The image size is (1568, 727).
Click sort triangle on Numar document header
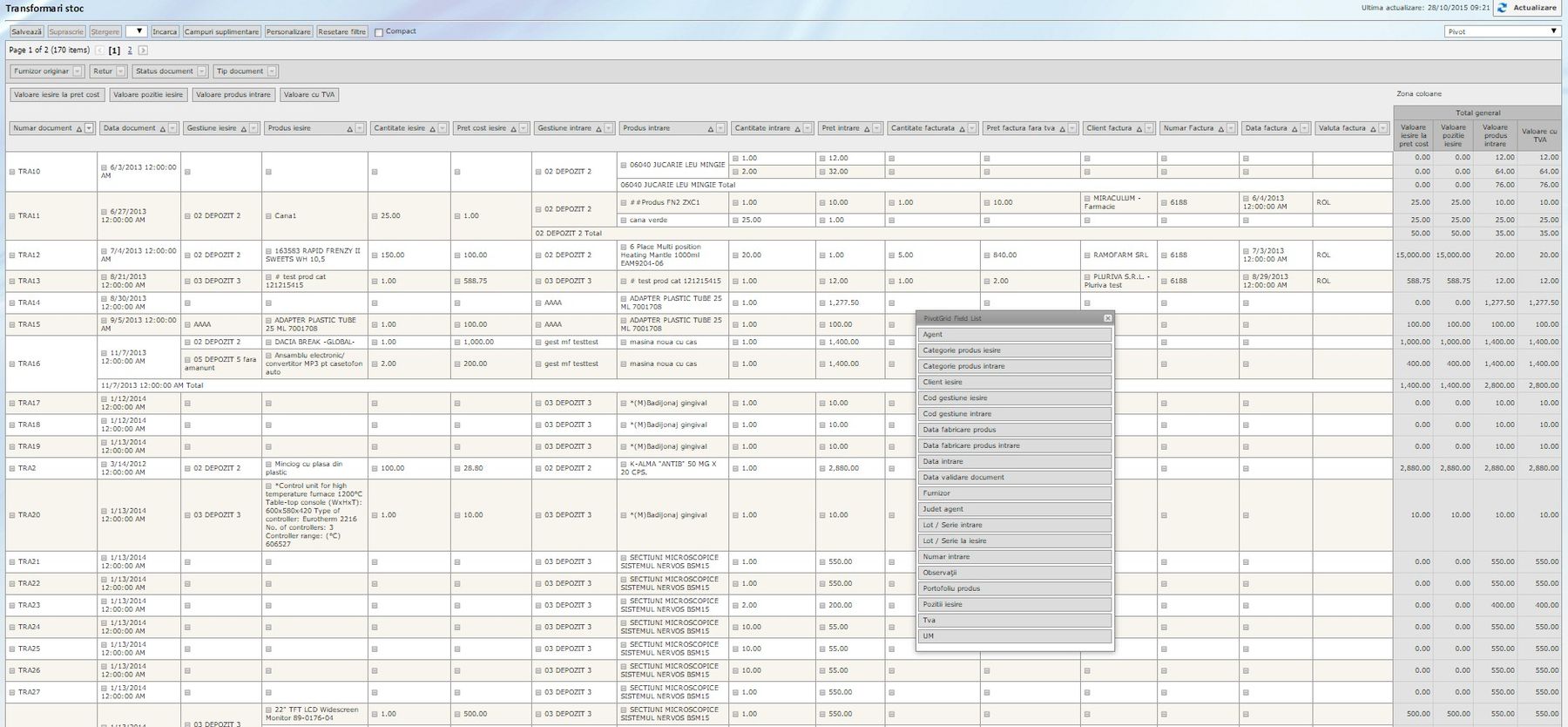point(78,129)
